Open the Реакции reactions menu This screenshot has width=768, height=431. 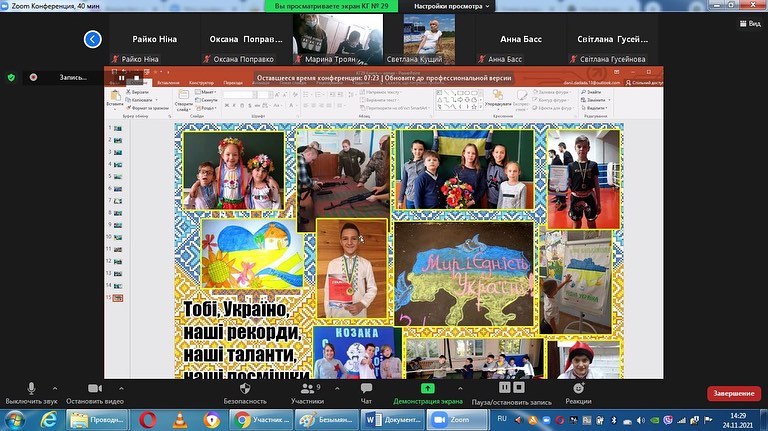(x=578, y=394)
